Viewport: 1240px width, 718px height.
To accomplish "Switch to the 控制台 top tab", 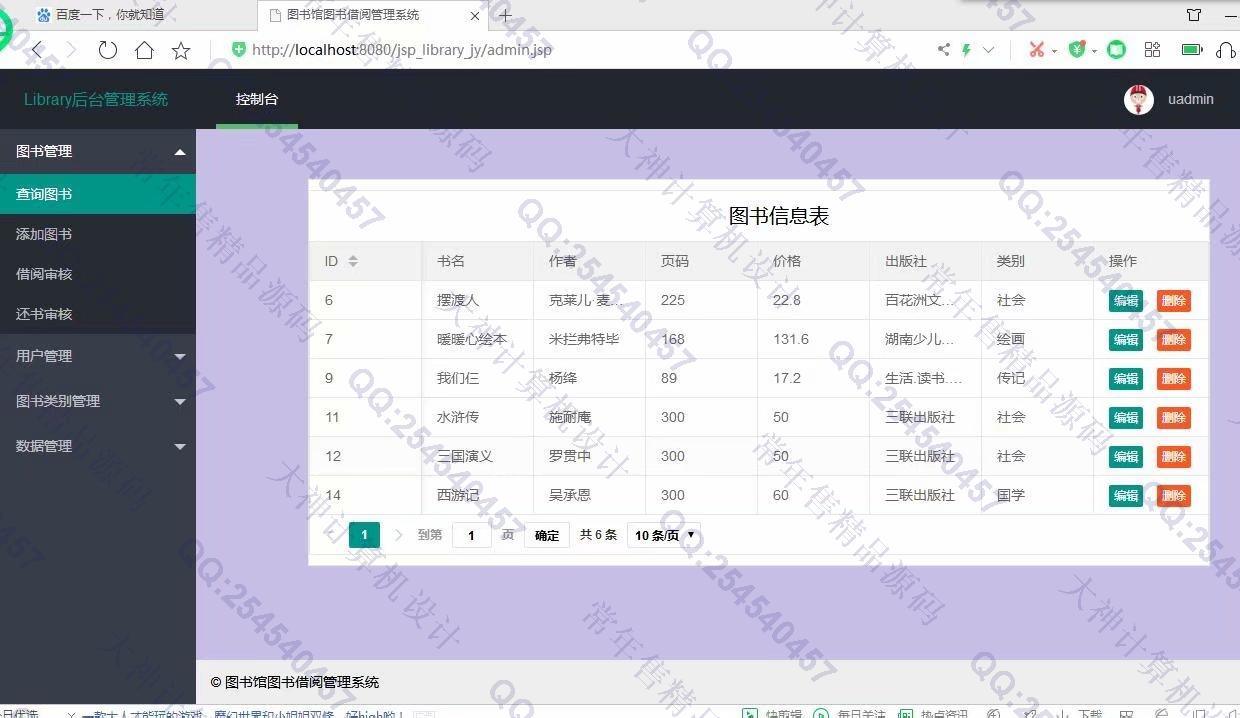I will (x=257, y=99).
